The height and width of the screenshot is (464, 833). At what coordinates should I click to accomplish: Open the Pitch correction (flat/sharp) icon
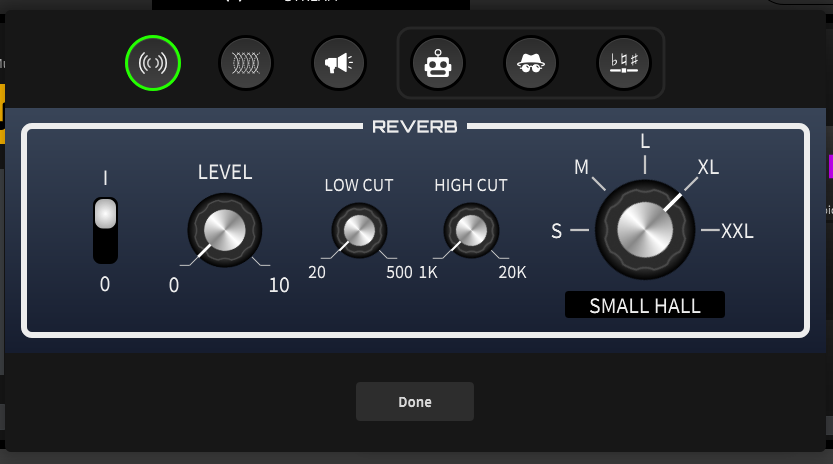(x=624, y=63)
